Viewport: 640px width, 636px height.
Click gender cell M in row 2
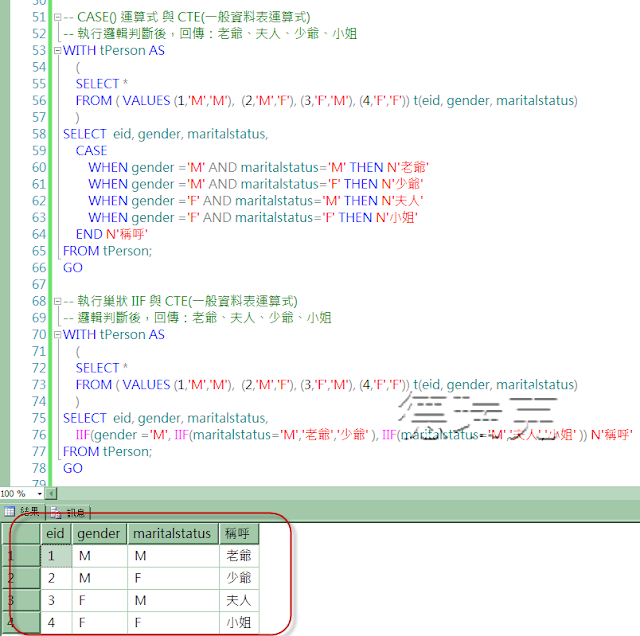tap(100, 578)
